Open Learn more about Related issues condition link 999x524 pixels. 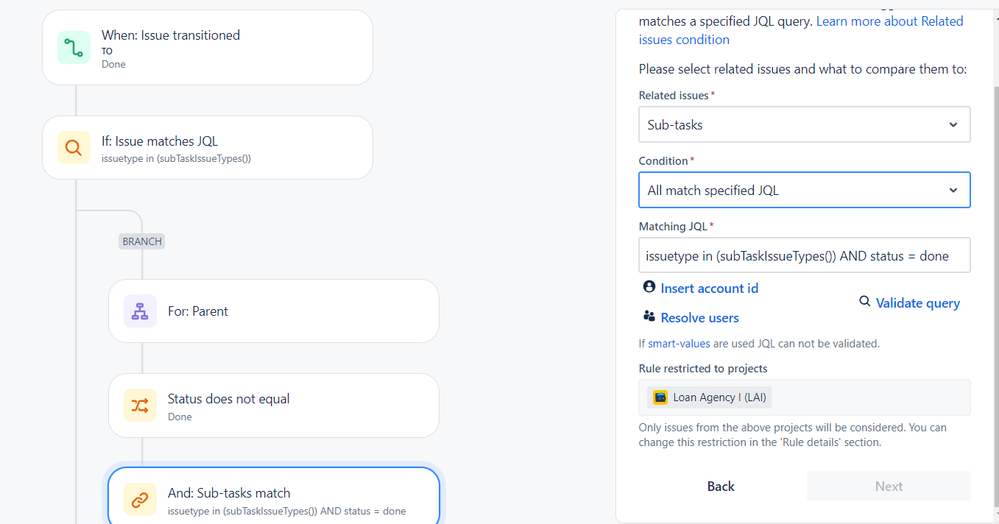click(801, 30)
